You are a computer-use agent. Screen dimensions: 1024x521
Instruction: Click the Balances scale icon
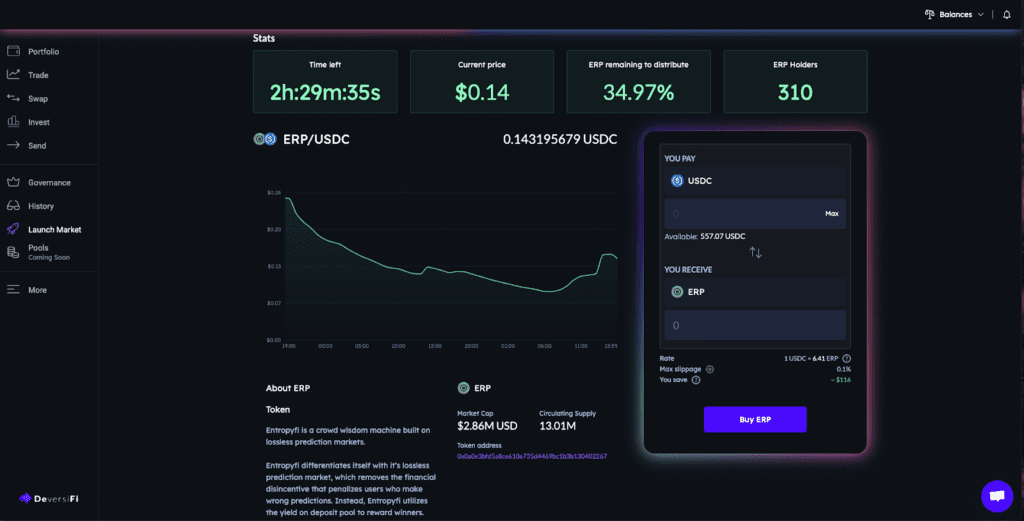929,14
